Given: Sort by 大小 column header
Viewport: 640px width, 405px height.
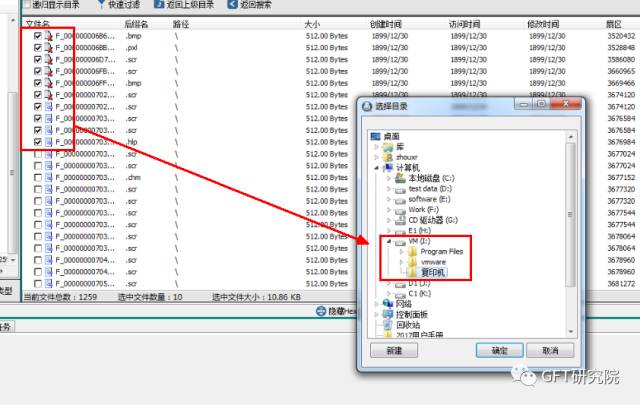Looking at the screenshot, I should point(312,22).
